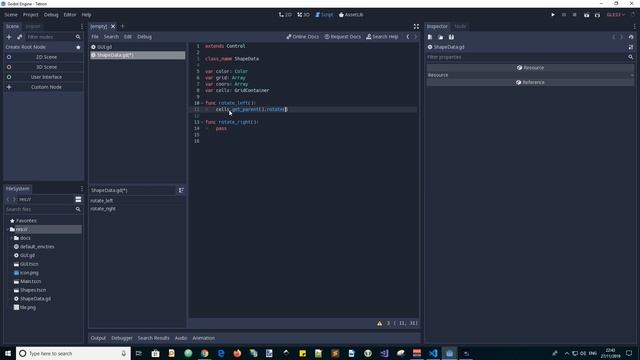Image resolution: width=640 pixels, height=360 pixels.
Task: Go back in FileSystem directory history
Action: pyautogui.click(x=8, y=199)
